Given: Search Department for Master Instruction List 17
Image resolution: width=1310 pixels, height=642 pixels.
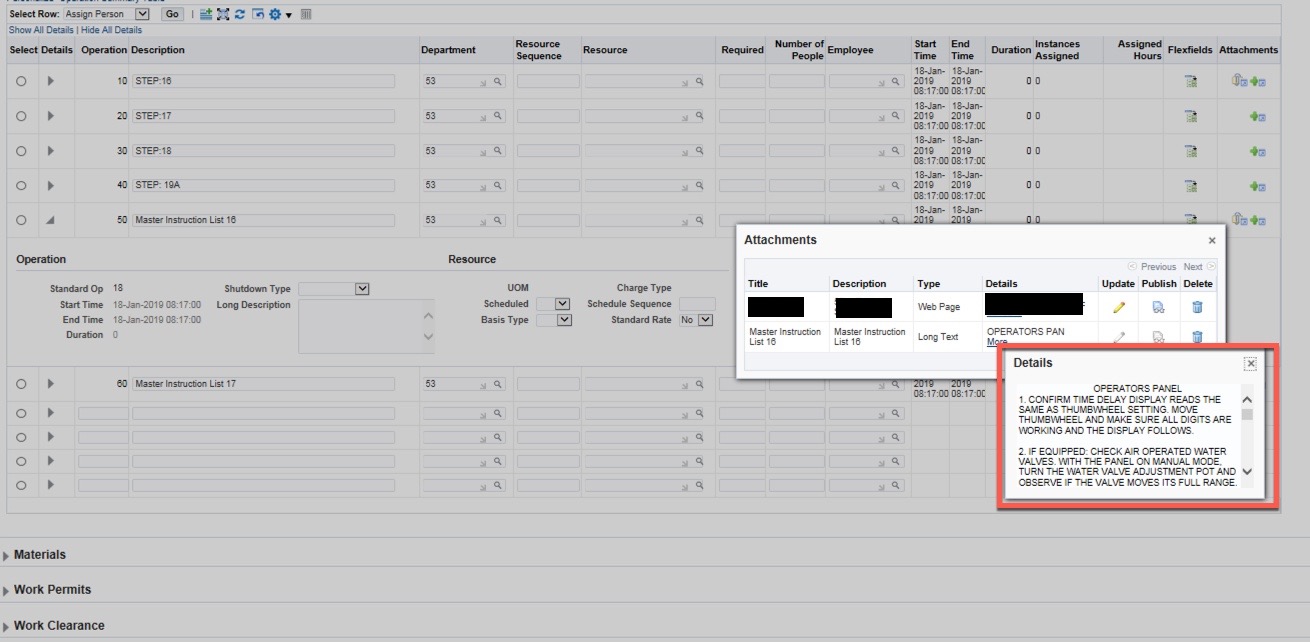Looking at the screenshot, I should pos(497,384).
